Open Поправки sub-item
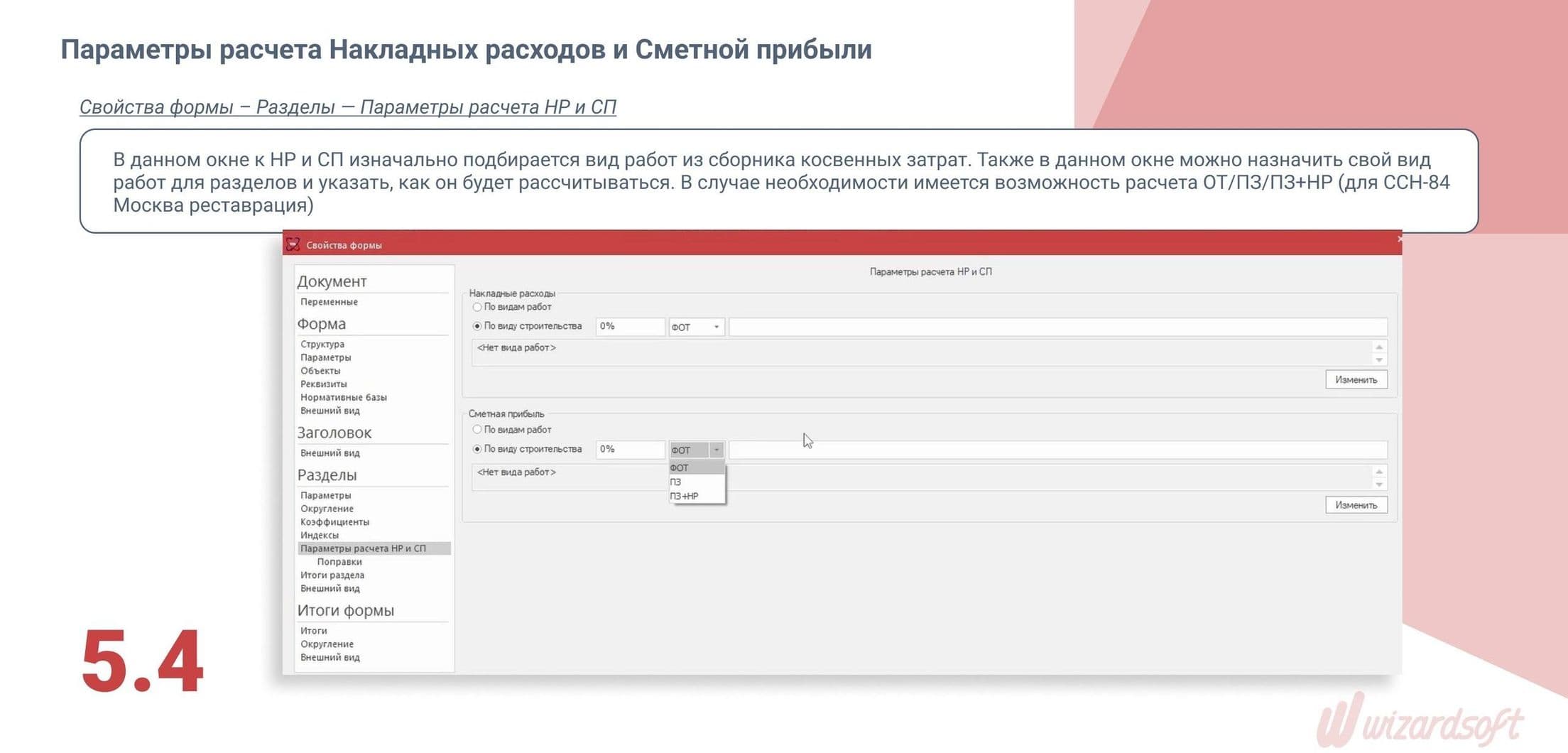Image resolution: width=1568 pixels, height=753 pixels. [x=339, y=562]
